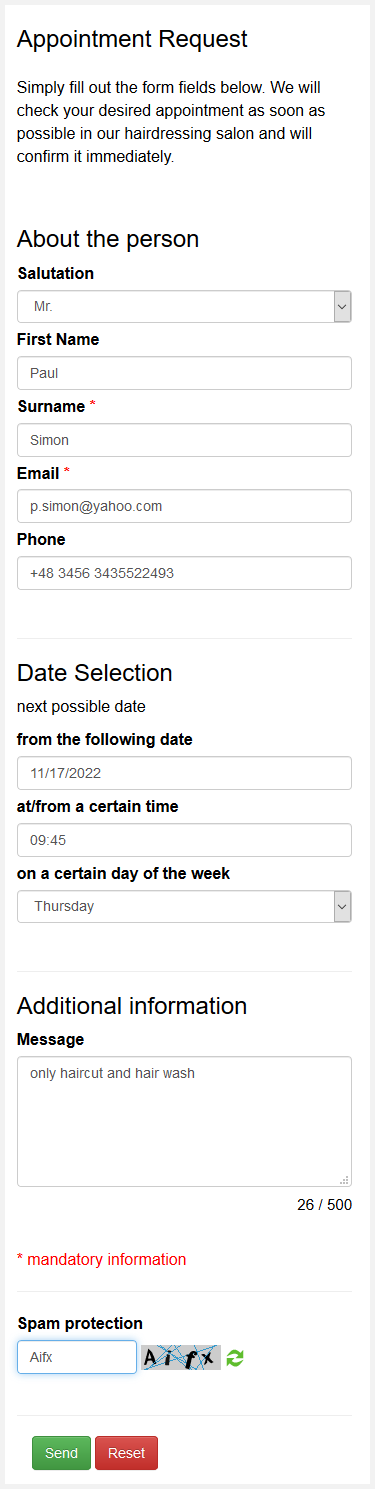Click the Surname label text
Image resolution: width=375 pixels, height=1489 pixels.
click(51, 406)
